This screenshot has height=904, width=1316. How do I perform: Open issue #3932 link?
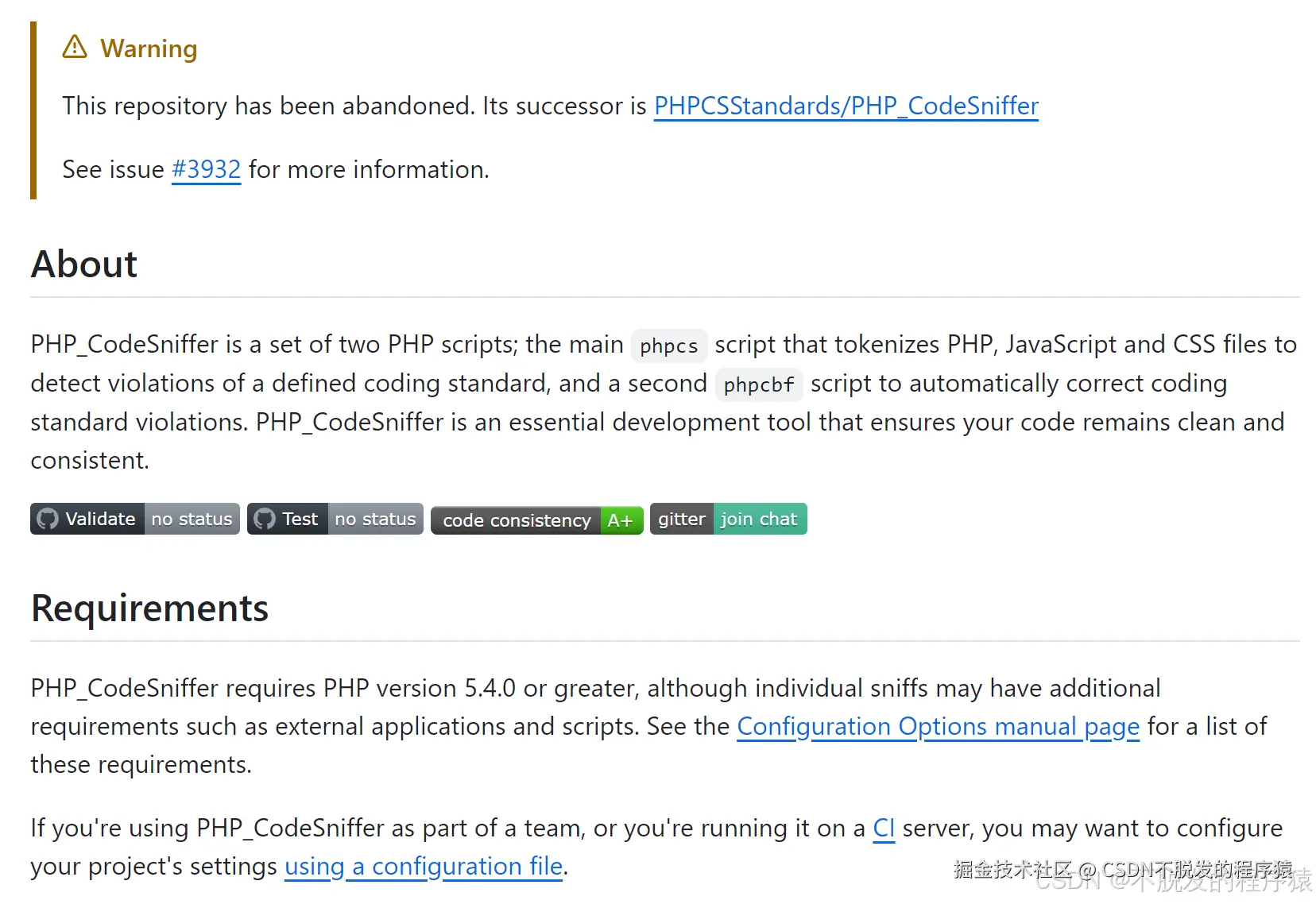tap(206, 169)
